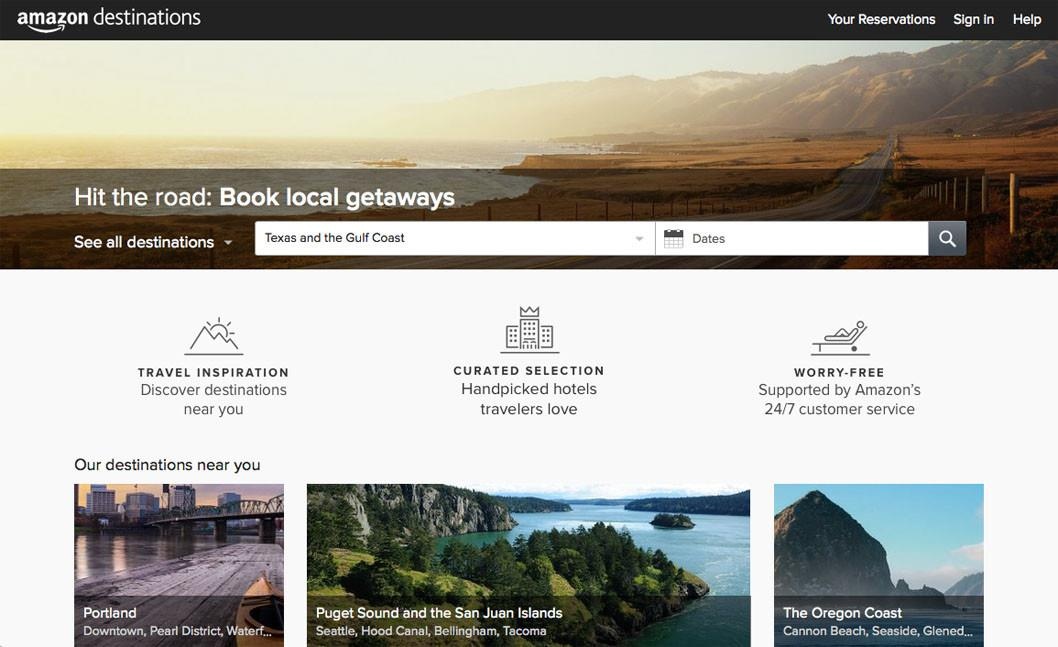
Task: Click the Travel Inspiration mountain sun icon
Action: pos(213,336)
